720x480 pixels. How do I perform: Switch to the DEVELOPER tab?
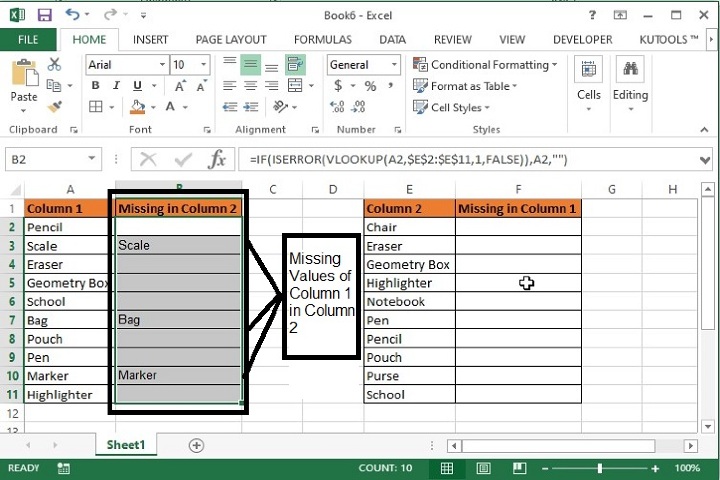click(583, 40)
